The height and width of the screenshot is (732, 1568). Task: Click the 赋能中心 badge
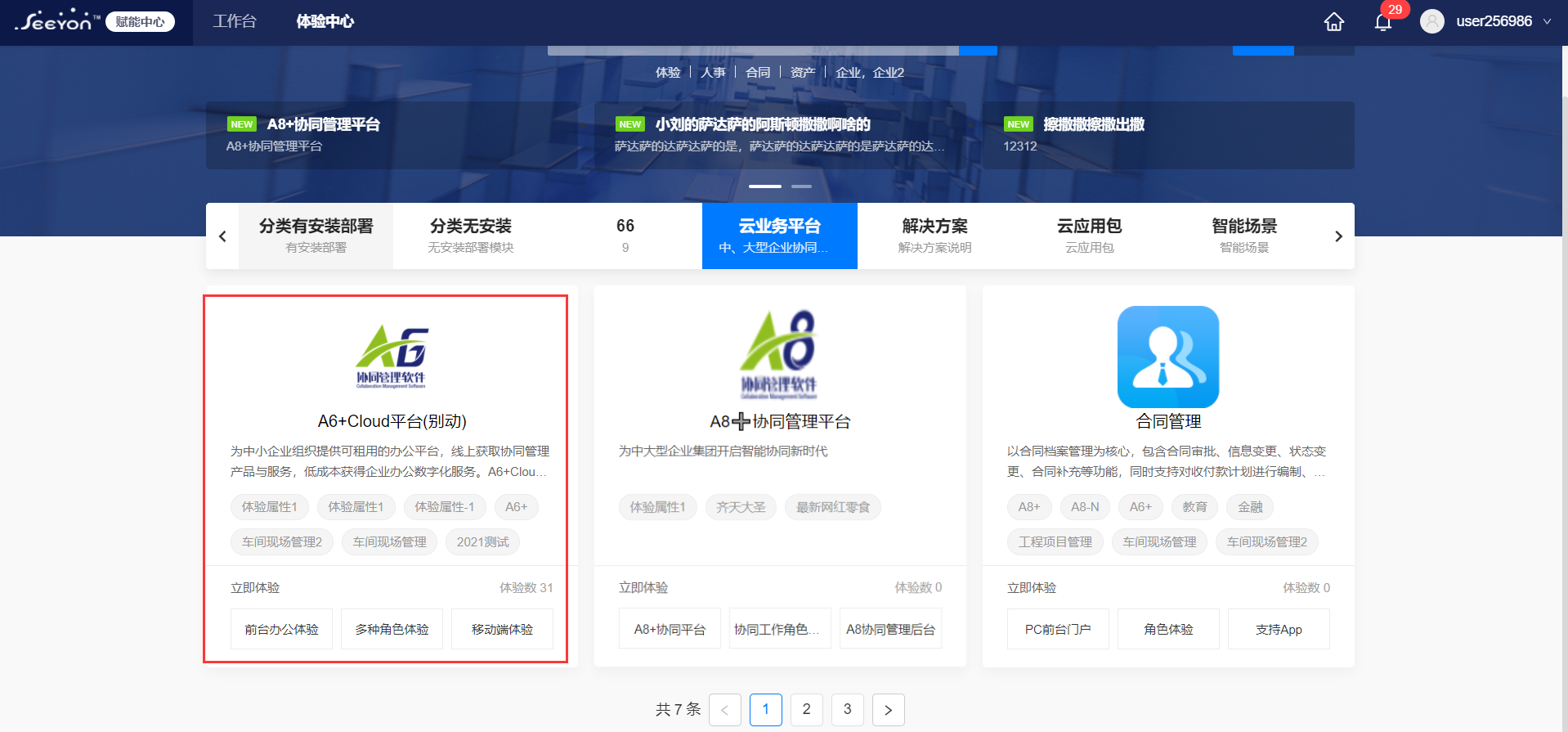point(140,21)
